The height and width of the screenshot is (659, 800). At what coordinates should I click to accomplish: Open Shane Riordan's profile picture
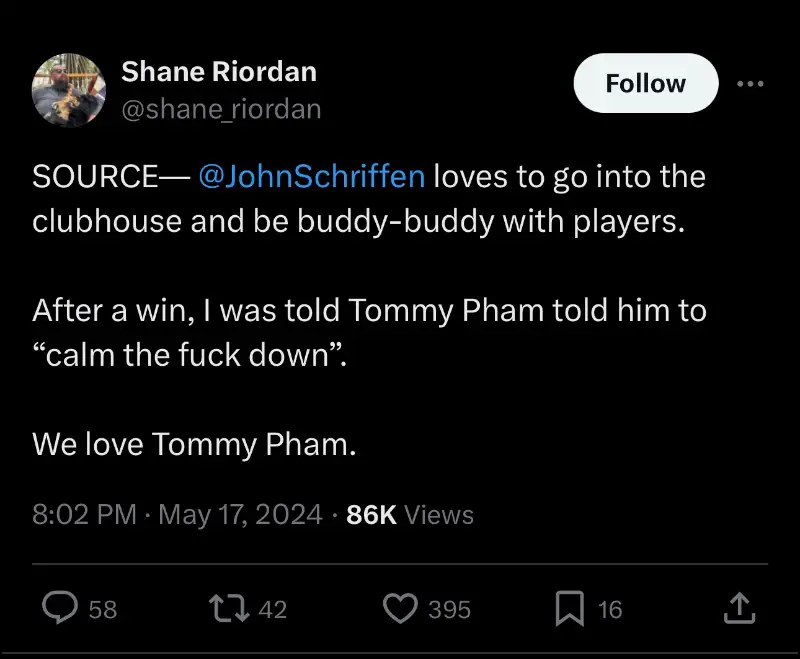69,90
